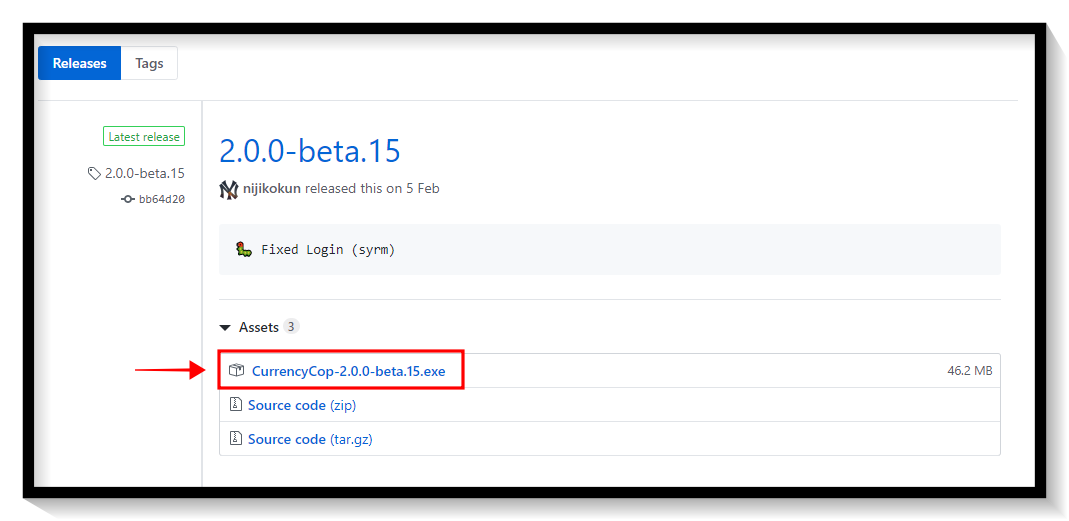
Task: Click the zip file icon for Source code (zip)
Action: [x=235, y=404]
